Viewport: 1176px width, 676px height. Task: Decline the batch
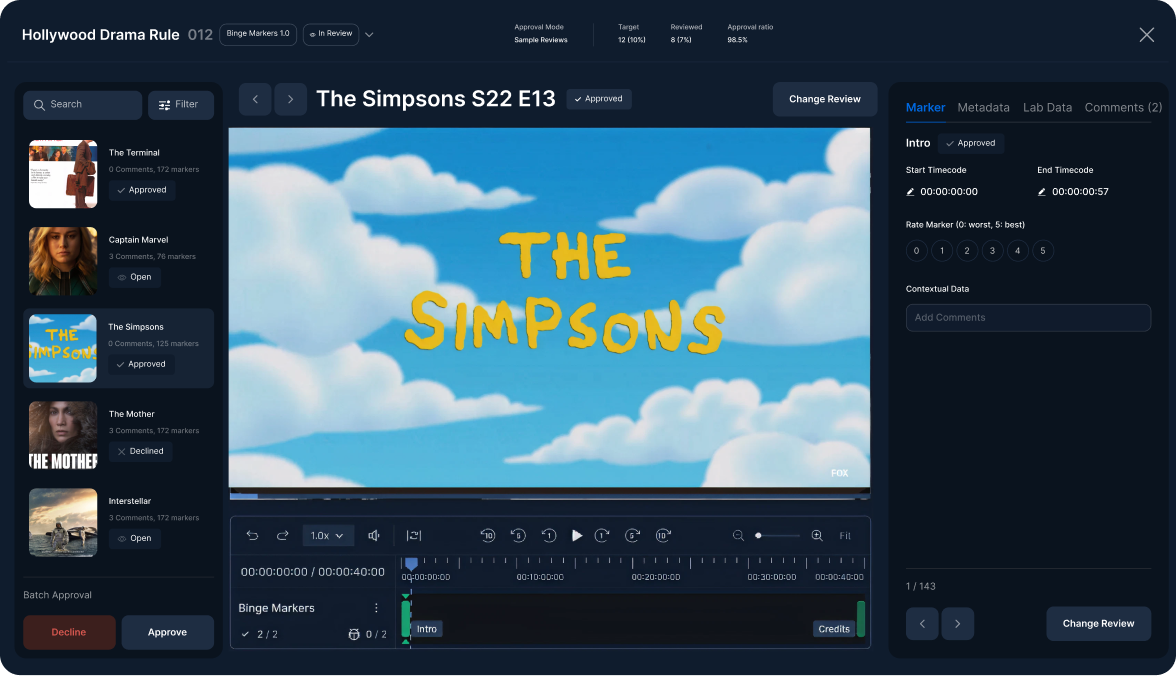[69, 632]
